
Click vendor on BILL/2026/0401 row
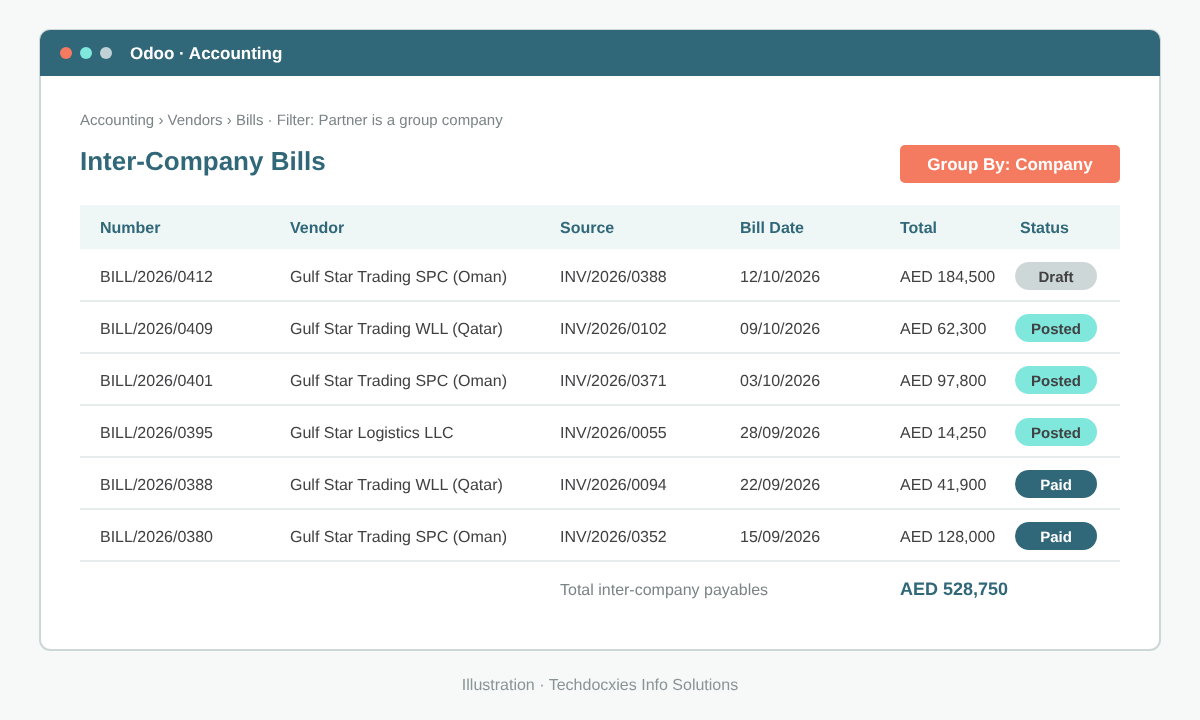[x=398, y=381]
